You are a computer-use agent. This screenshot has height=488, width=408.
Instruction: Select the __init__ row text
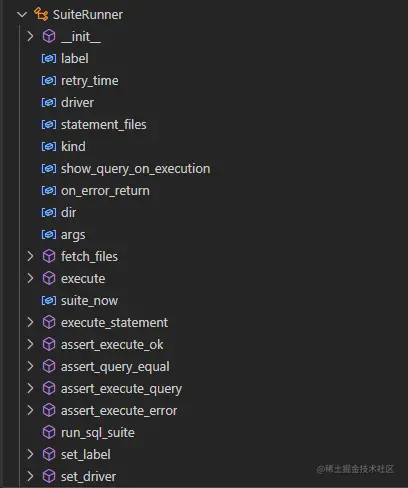pos(81,37)
